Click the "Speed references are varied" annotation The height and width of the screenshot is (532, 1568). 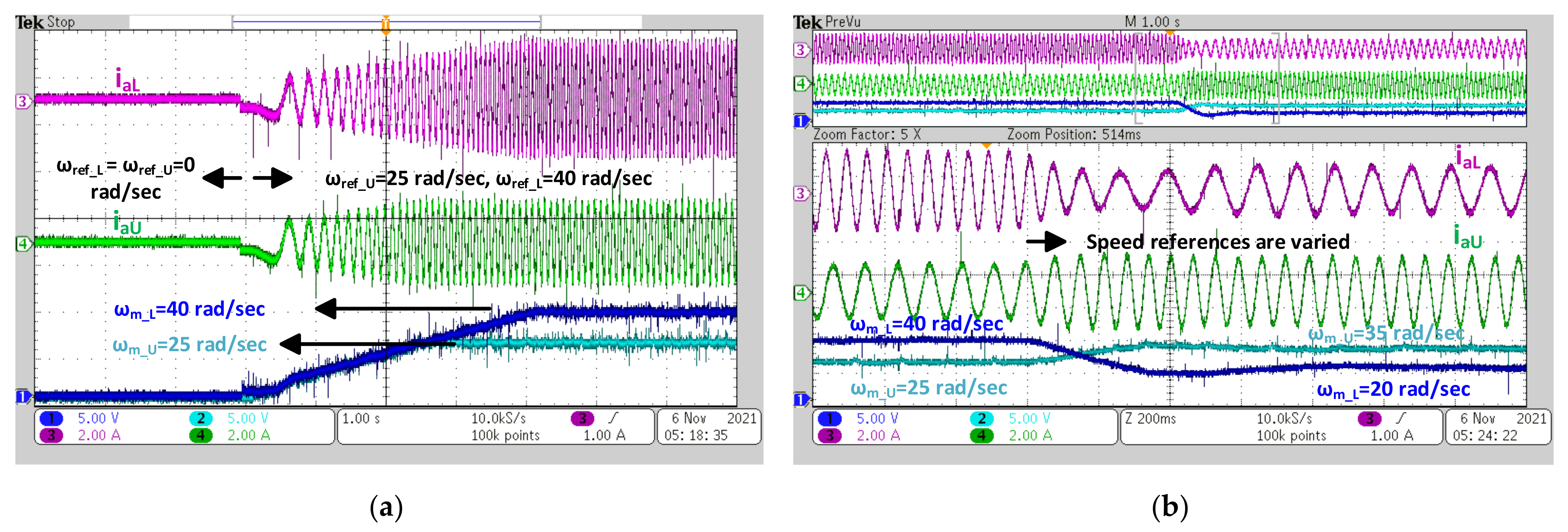point(1217,242)
